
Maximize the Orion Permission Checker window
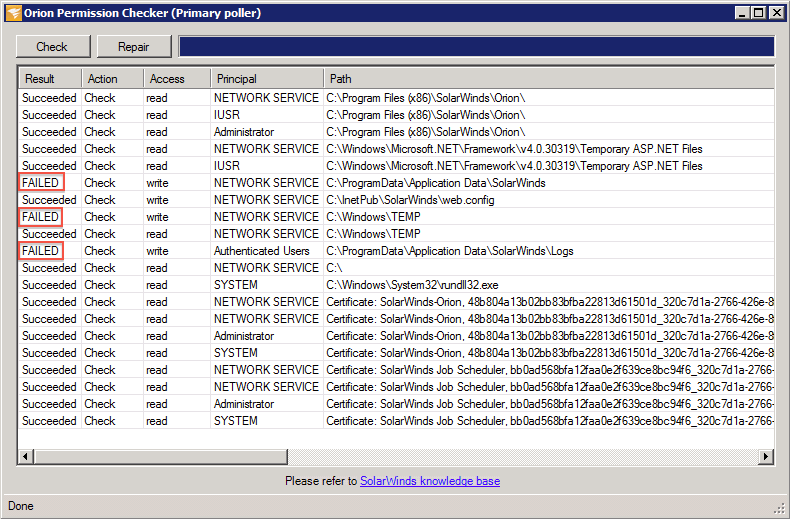point(758,13)
